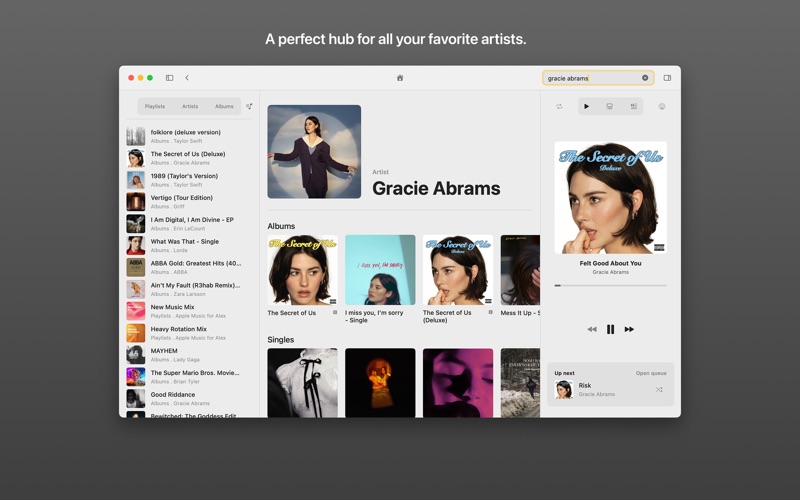Viewport: 800px width, 500px height.
Task: Open Good Riddance album in sidebar
Action: 189,399
